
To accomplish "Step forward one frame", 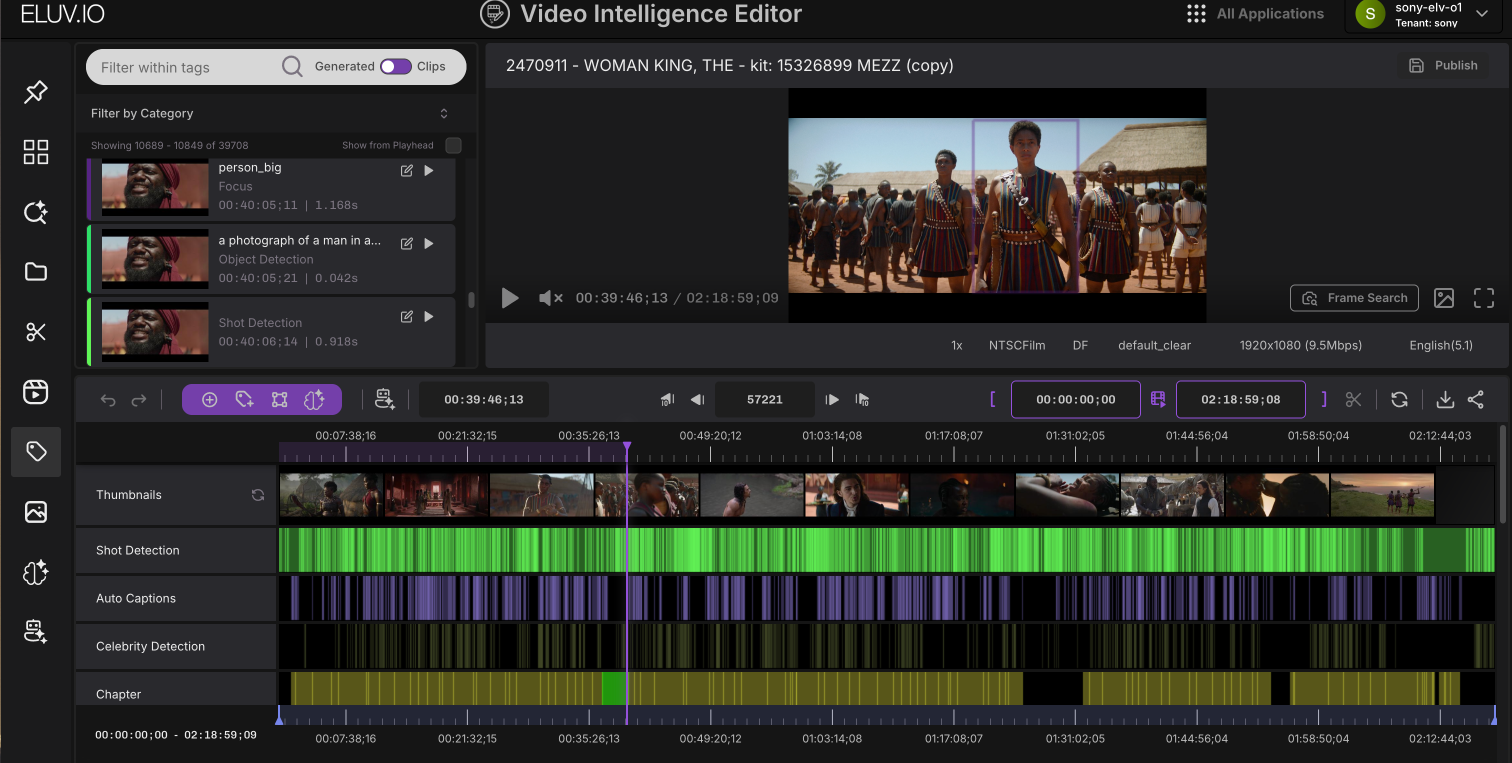I will point(832,400).
